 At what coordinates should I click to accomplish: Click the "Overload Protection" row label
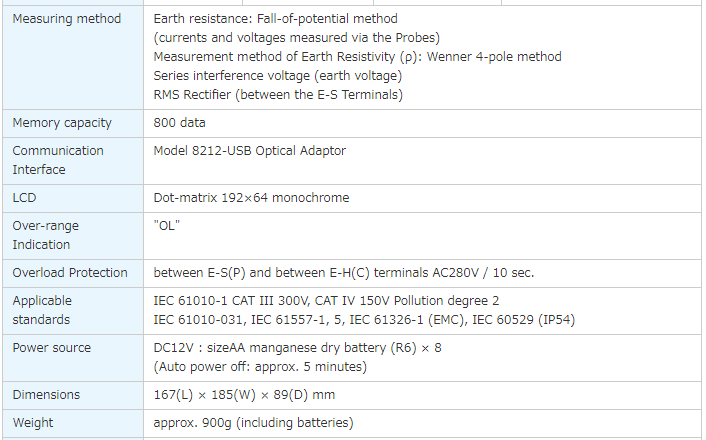point(70,273)
